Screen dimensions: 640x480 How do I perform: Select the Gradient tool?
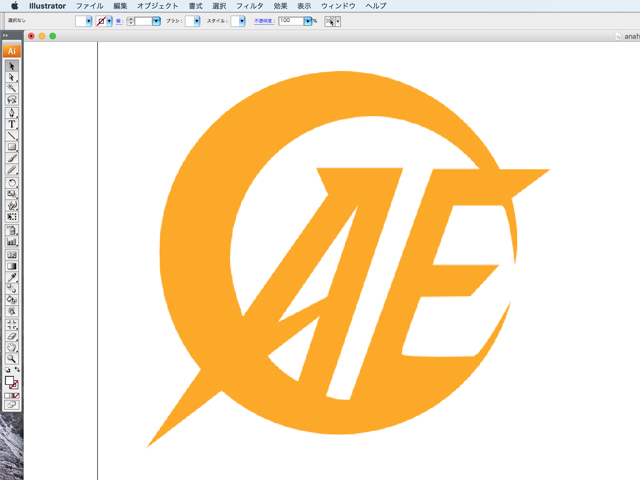click(11, 266)
